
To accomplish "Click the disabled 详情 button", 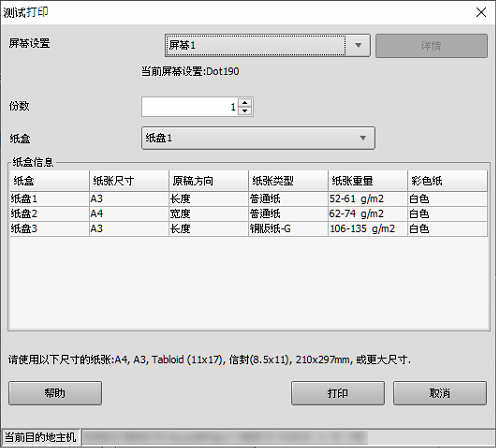I will tap(431, 46).
